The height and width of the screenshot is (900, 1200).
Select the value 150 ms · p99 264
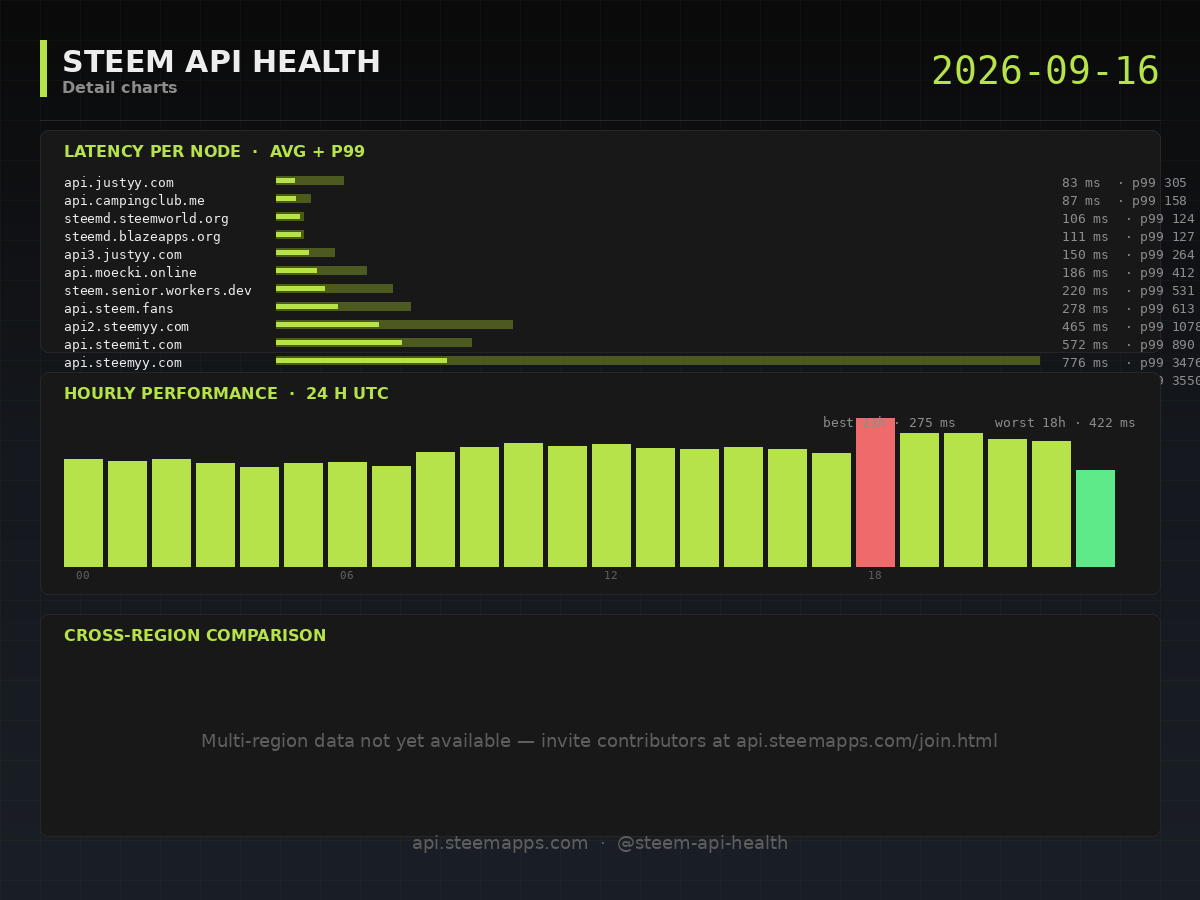coord(1128,255)
